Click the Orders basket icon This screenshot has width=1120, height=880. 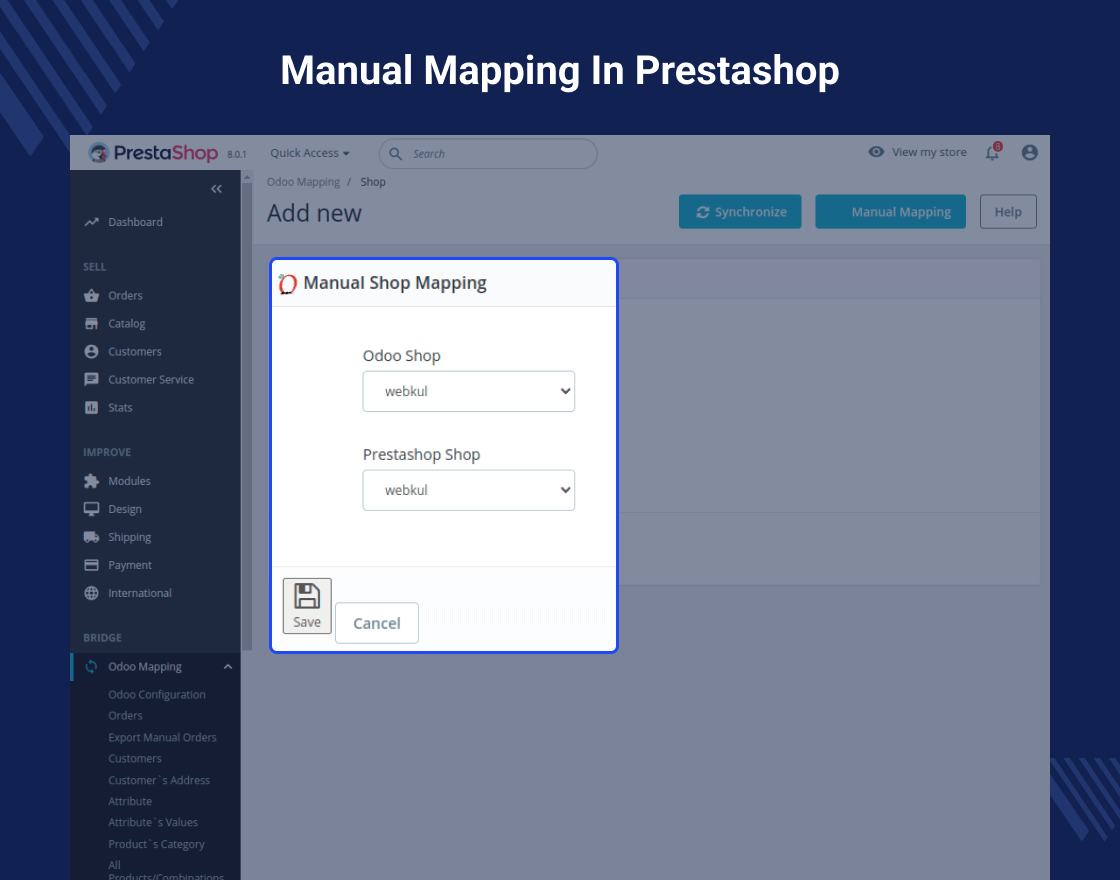(x=91, y=296)
